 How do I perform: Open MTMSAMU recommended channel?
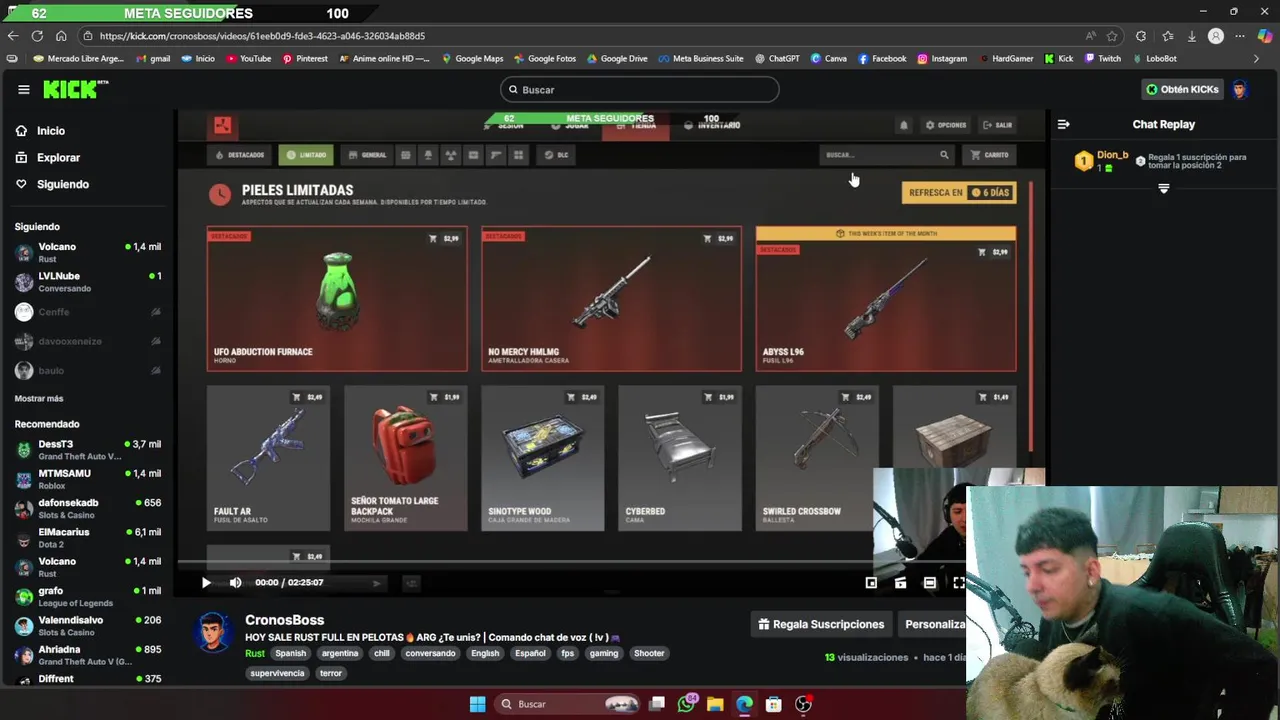pyautogui.click(x=87, y=479)
